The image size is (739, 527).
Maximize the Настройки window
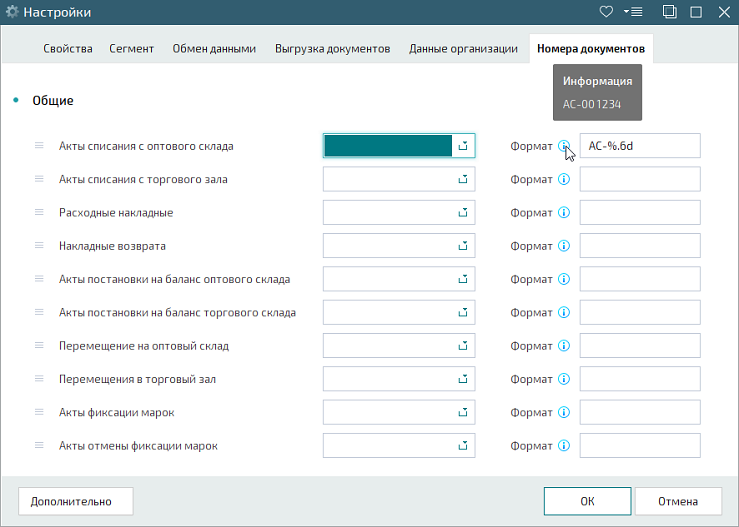click(x=696, y=12)
